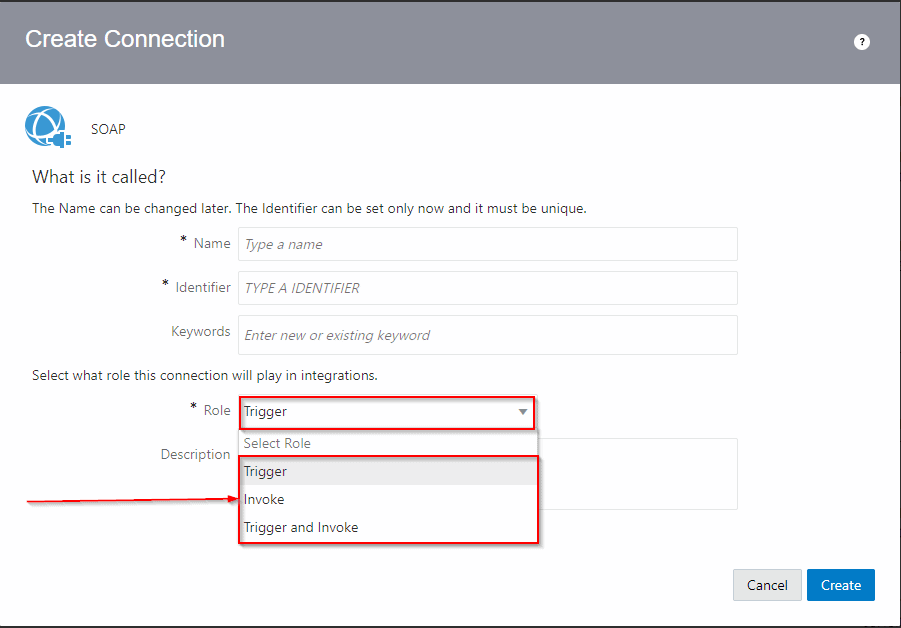Image resolution: width=901 pixels, height=628 pixels.
Task: Click the SOAP adapter globe icon
Action: pyautogui.click(x=44, y=128)
